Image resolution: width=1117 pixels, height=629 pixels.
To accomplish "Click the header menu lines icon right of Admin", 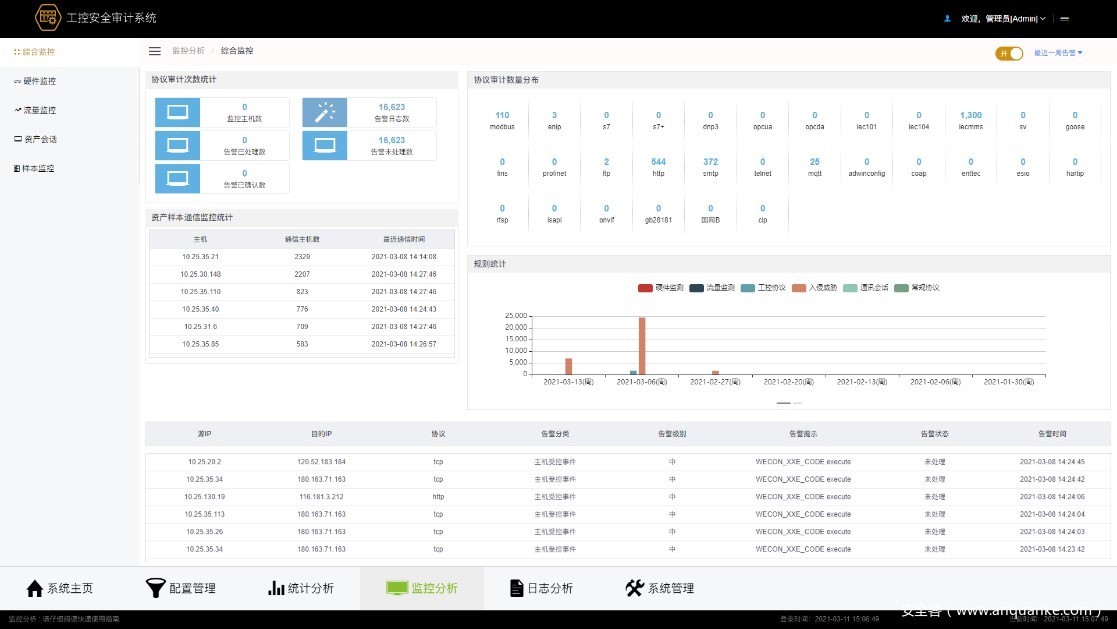I will click(1065, 18).
